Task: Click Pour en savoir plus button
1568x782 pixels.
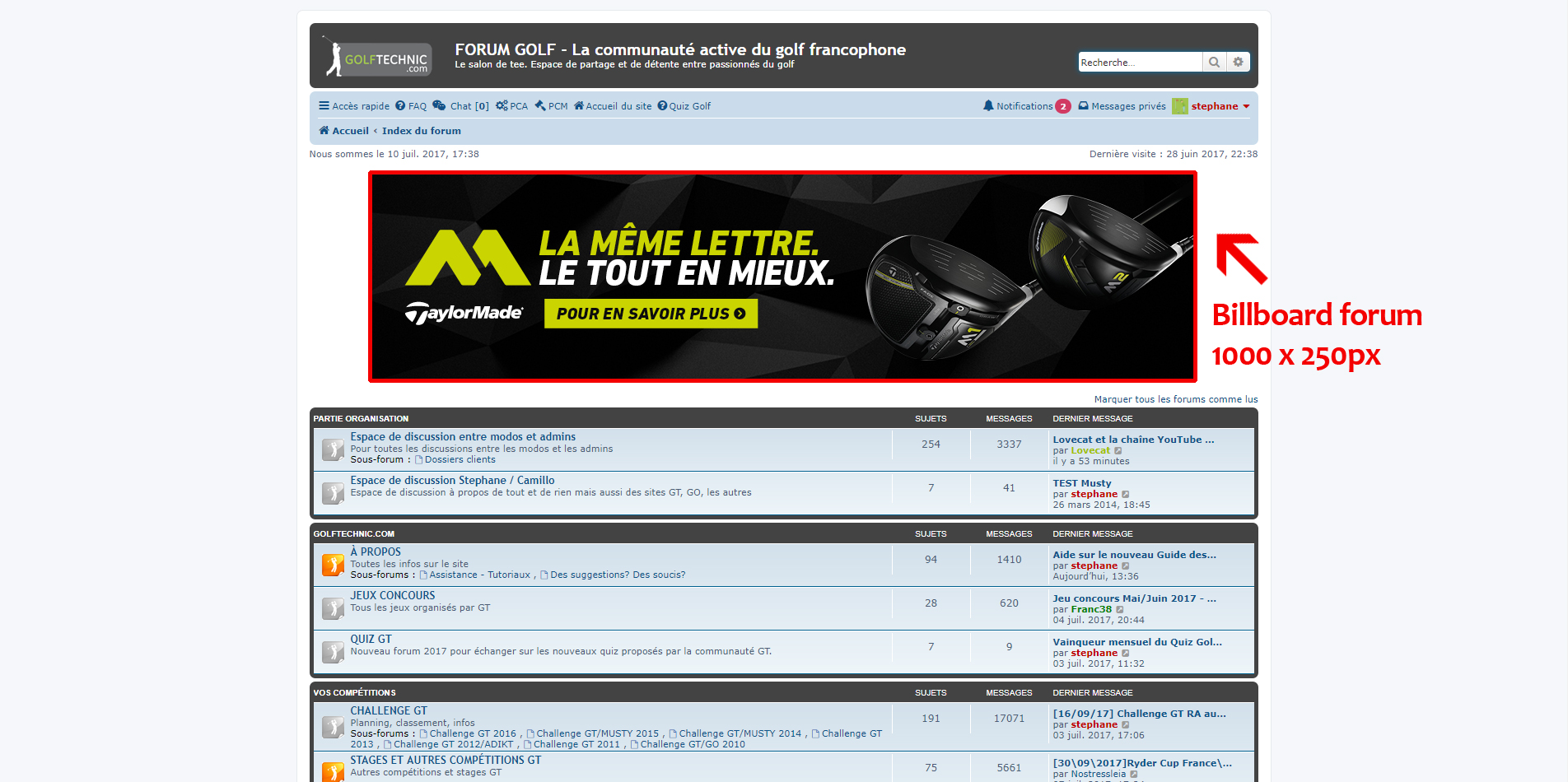Action: coord(651,314)
